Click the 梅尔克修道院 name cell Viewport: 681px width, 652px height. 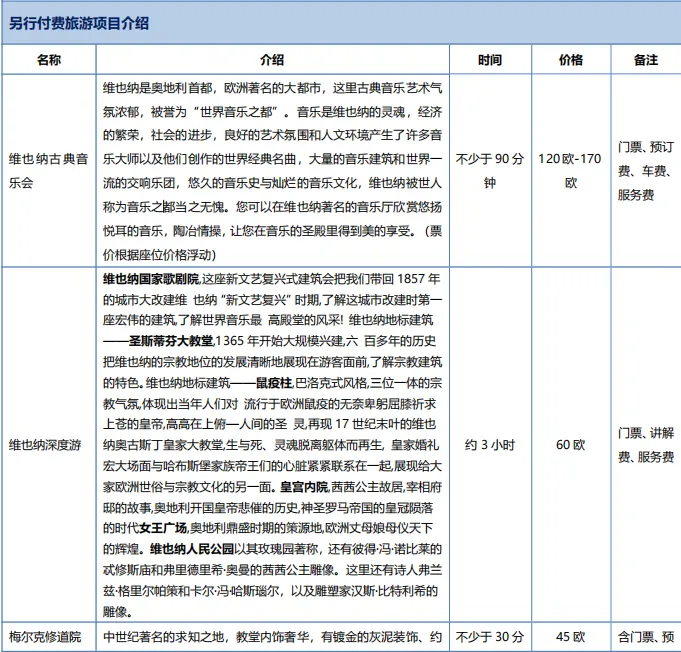[48, 637]
